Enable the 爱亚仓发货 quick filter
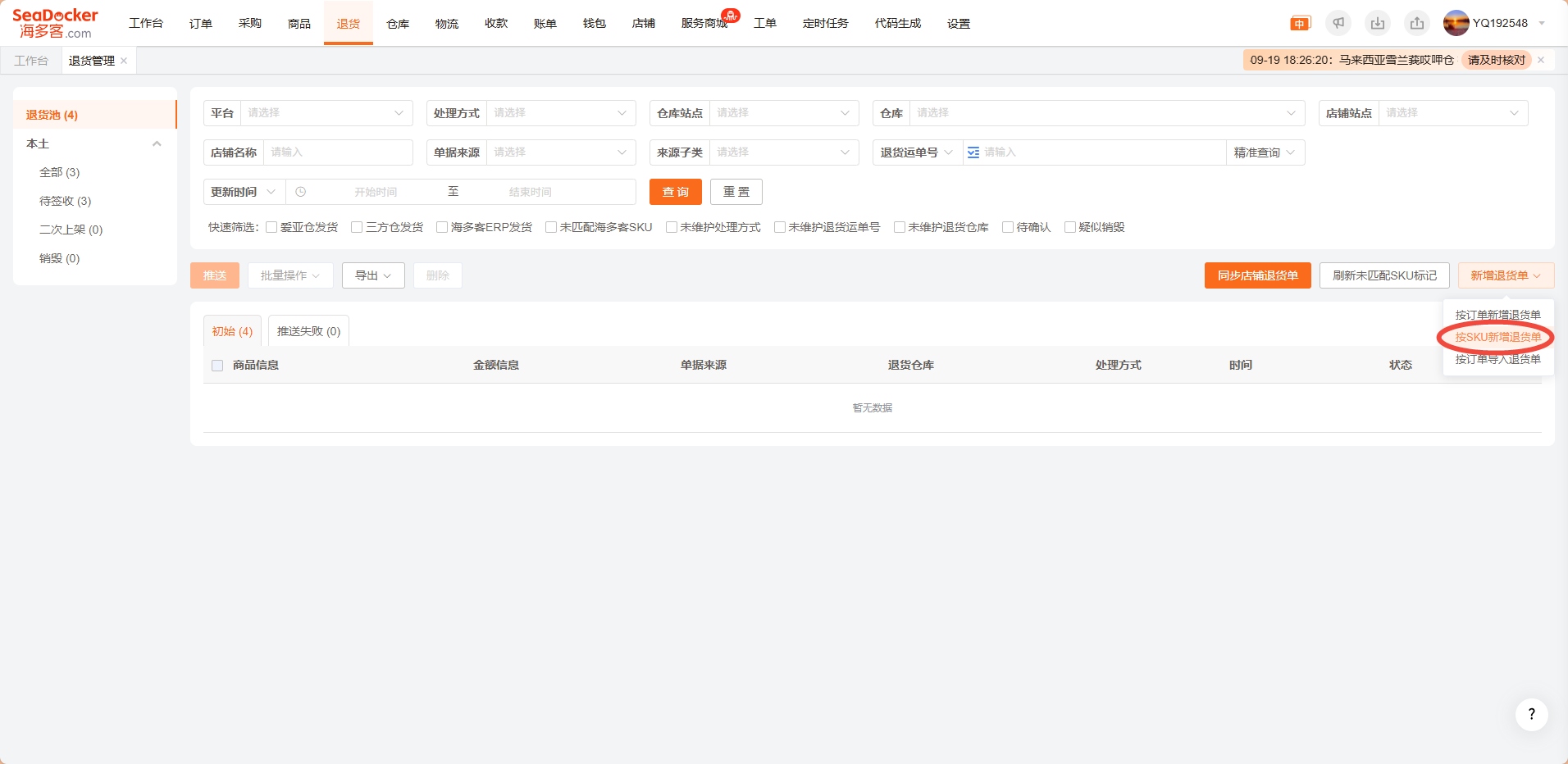The image size is (1568, 764). pyautogui.click(x=271, y=227)
